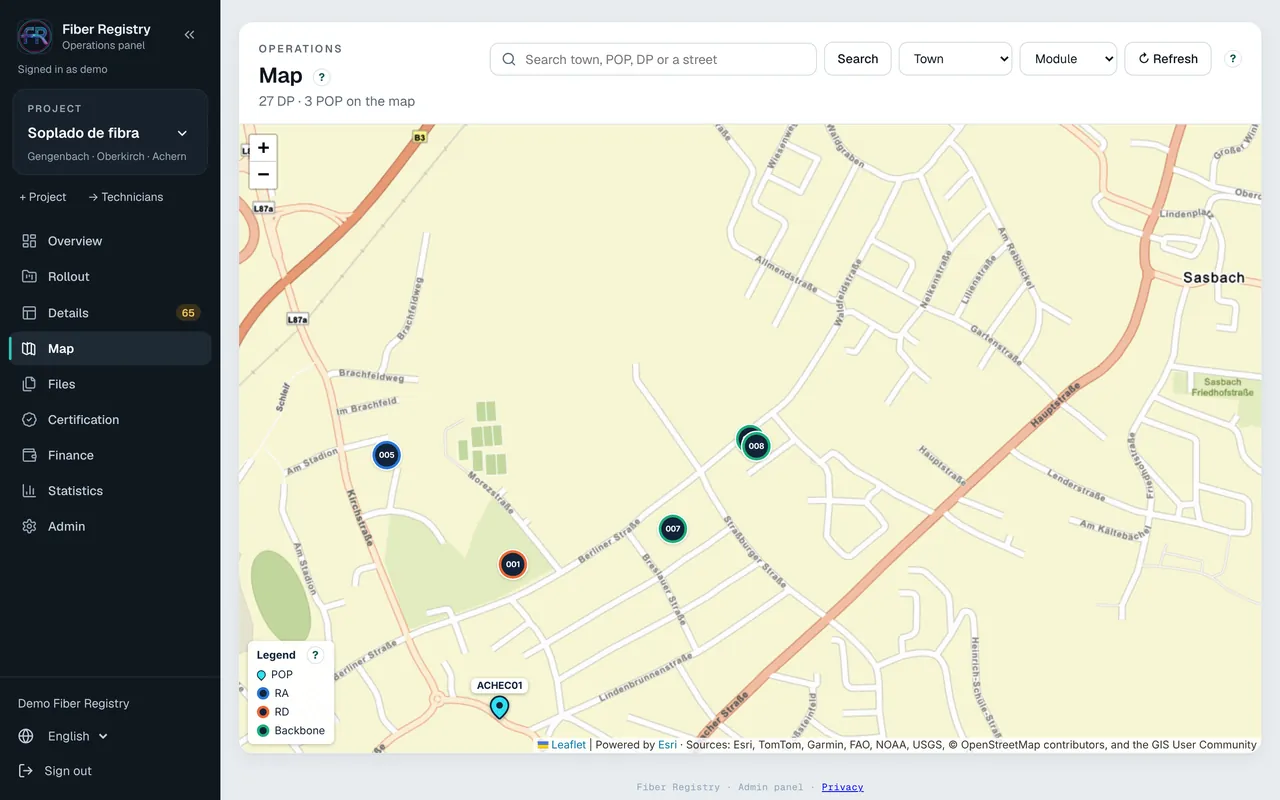Collapse the sidebar with the double-chevron icon
Screen dimensions: 1280x800
click(189, 35)
